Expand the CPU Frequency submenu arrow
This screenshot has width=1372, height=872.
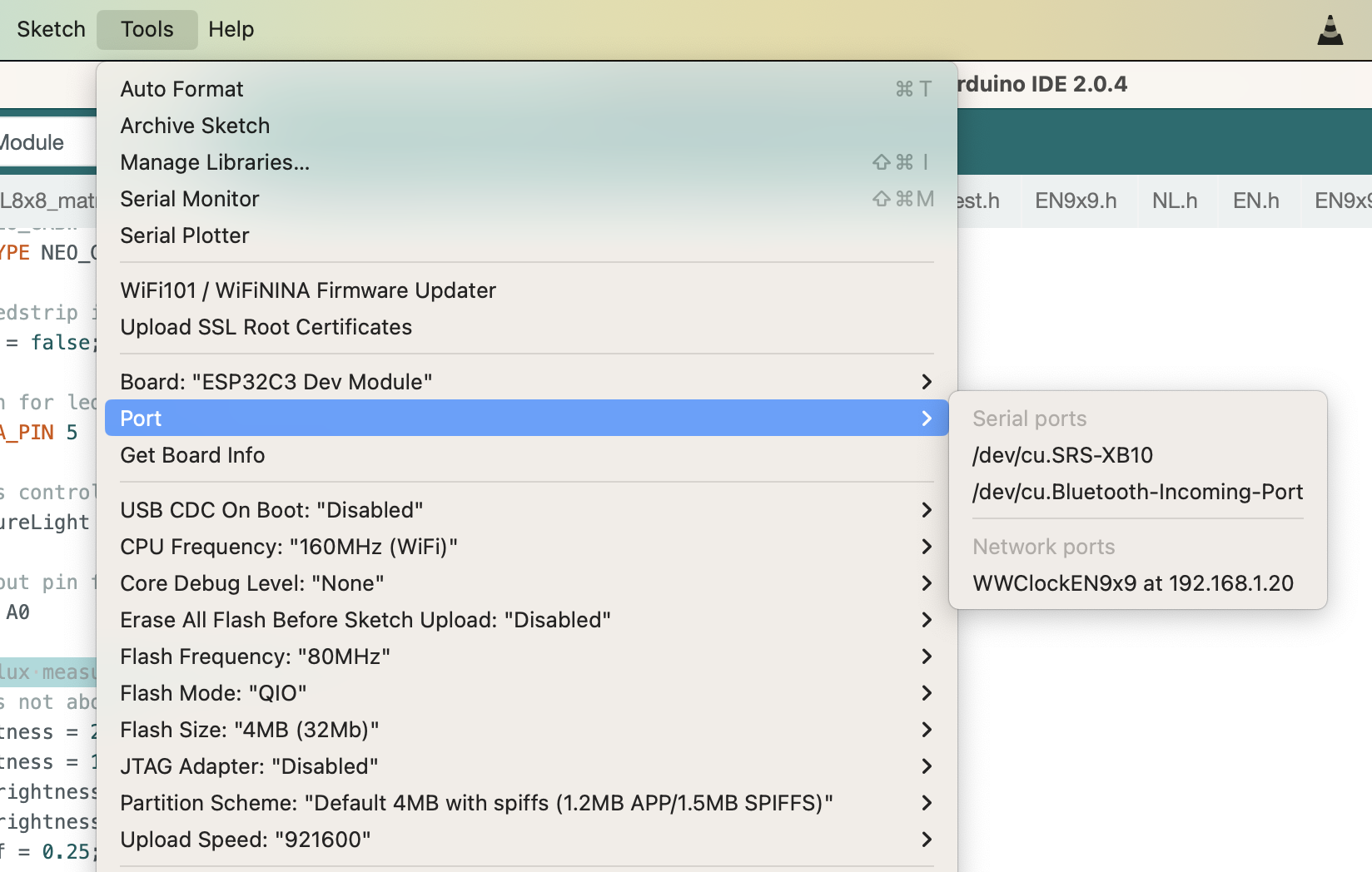click(x=927, y=547)
